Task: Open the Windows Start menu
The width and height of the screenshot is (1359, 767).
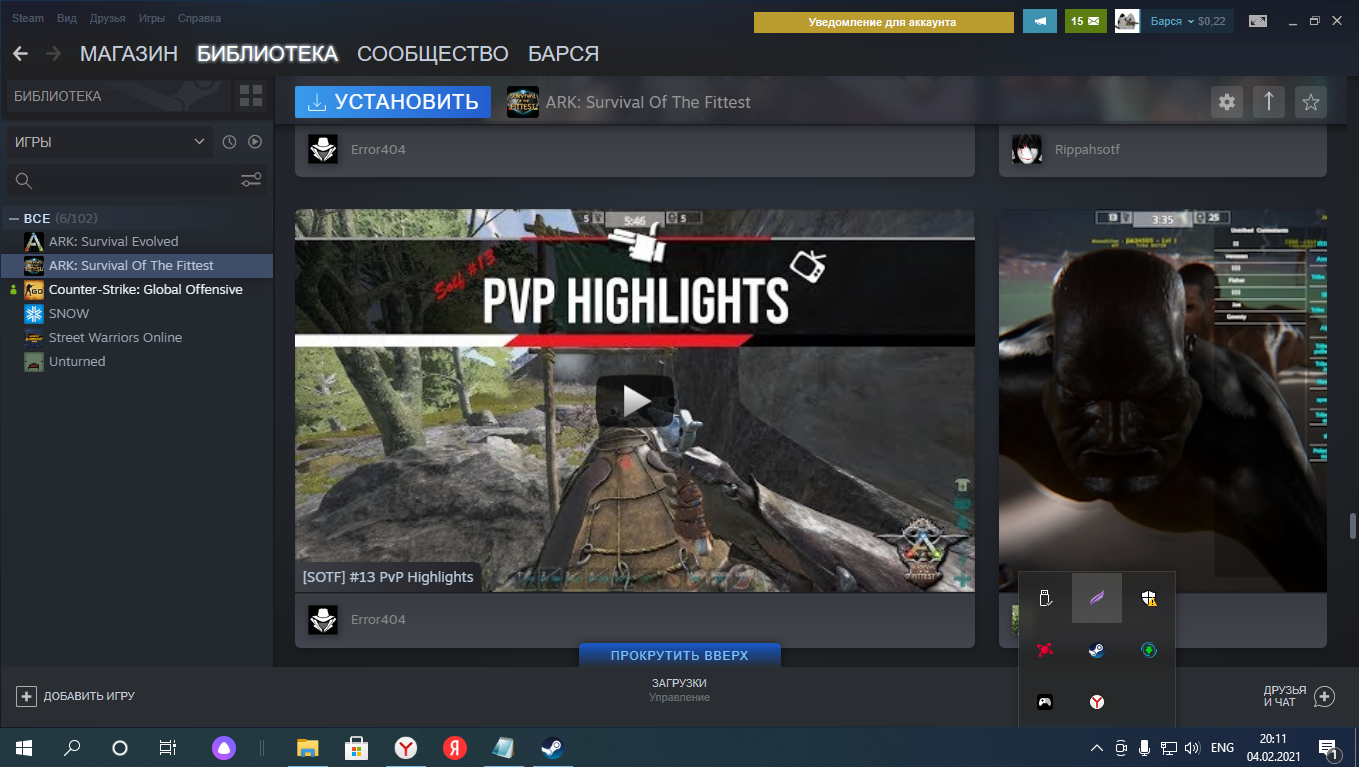Action: click(x=24, y=748)
